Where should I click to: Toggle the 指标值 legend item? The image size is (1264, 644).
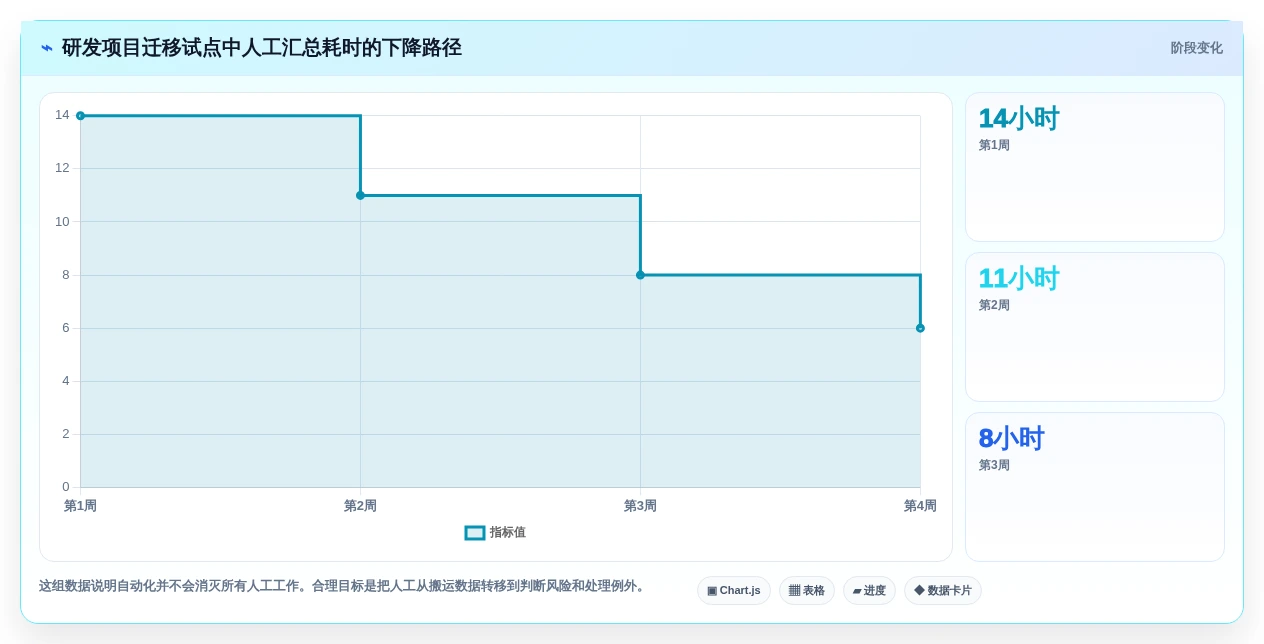tap(495, 532)
